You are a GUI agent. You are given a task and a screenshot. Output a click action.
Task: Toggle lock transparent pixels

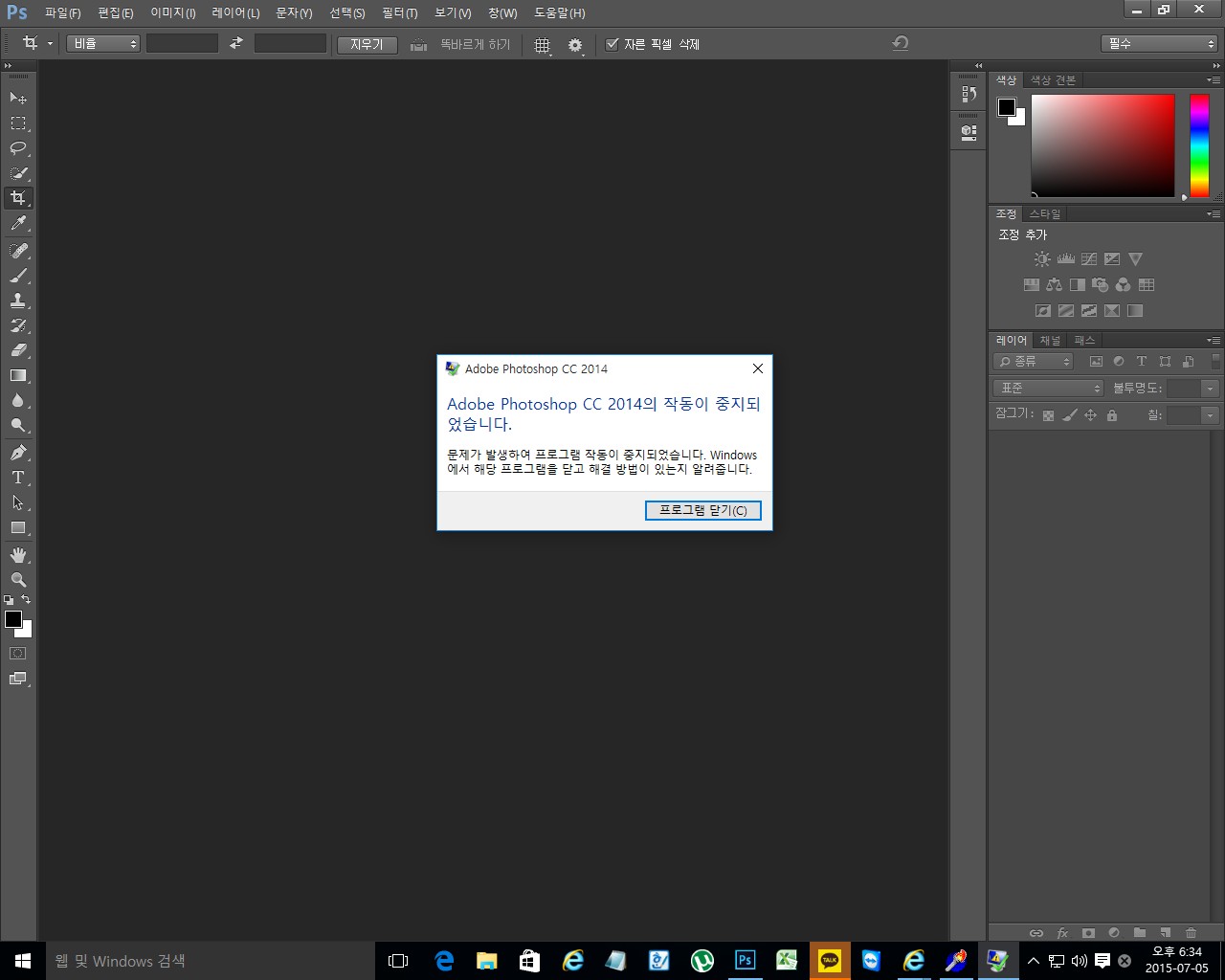click(x=1048, y=415)
